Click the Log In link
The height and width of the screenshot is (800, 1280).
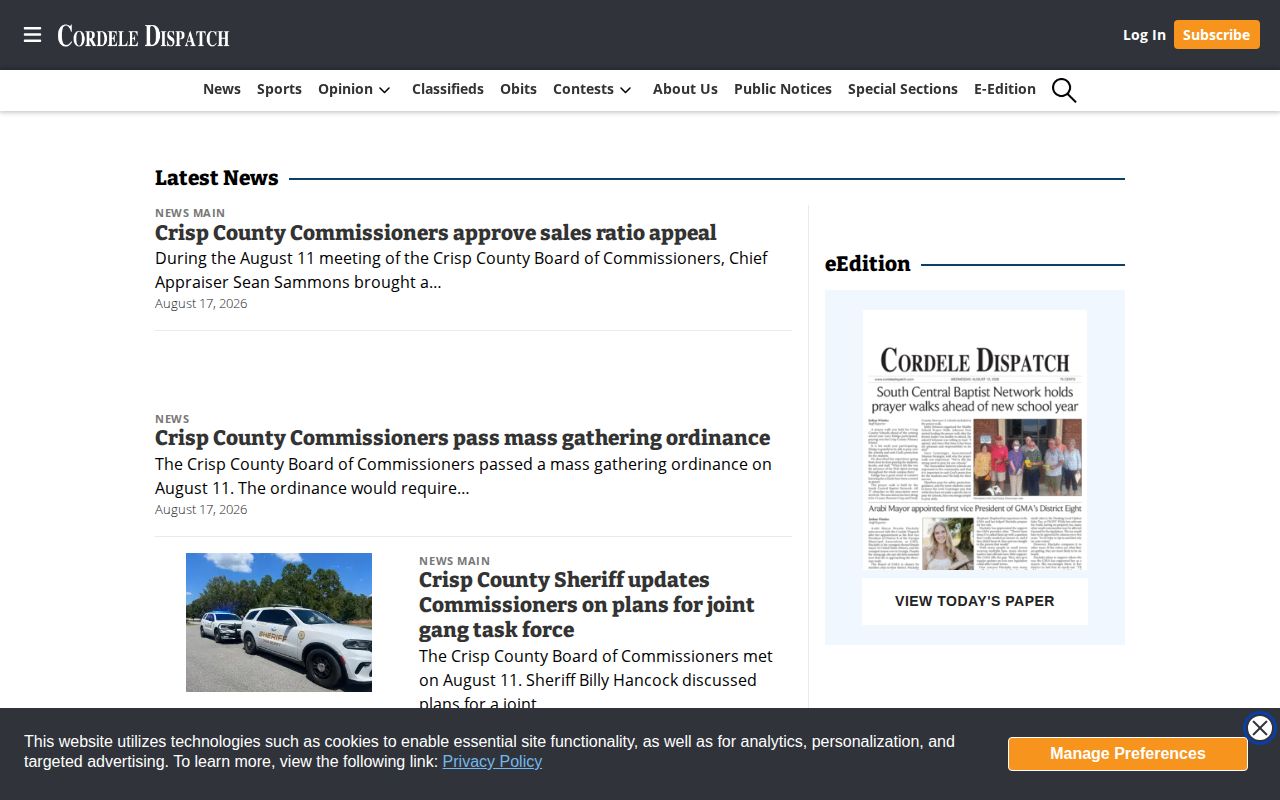[1144, 35]
